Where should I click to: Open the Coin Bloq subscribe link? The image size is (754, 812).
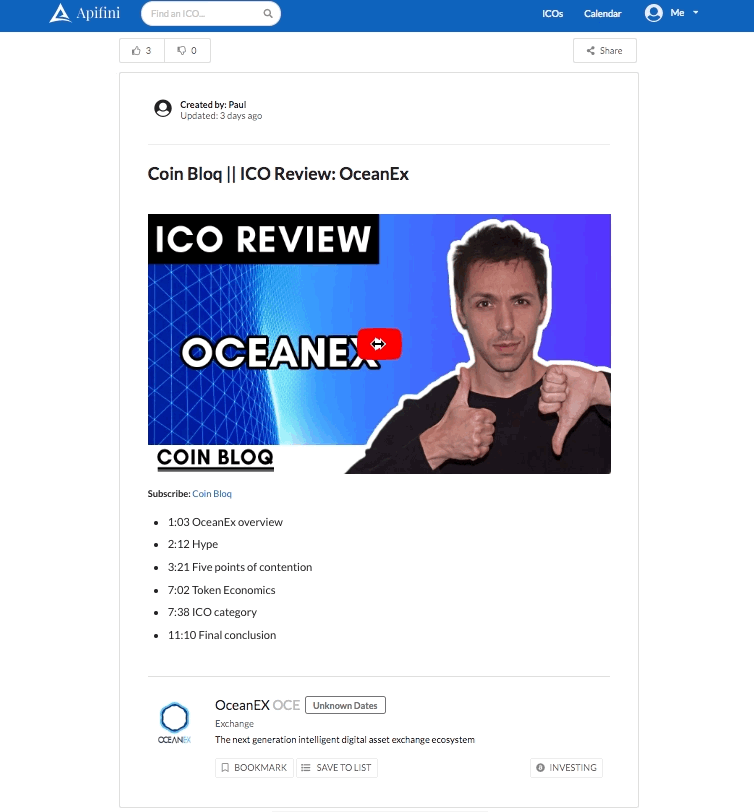212,494
